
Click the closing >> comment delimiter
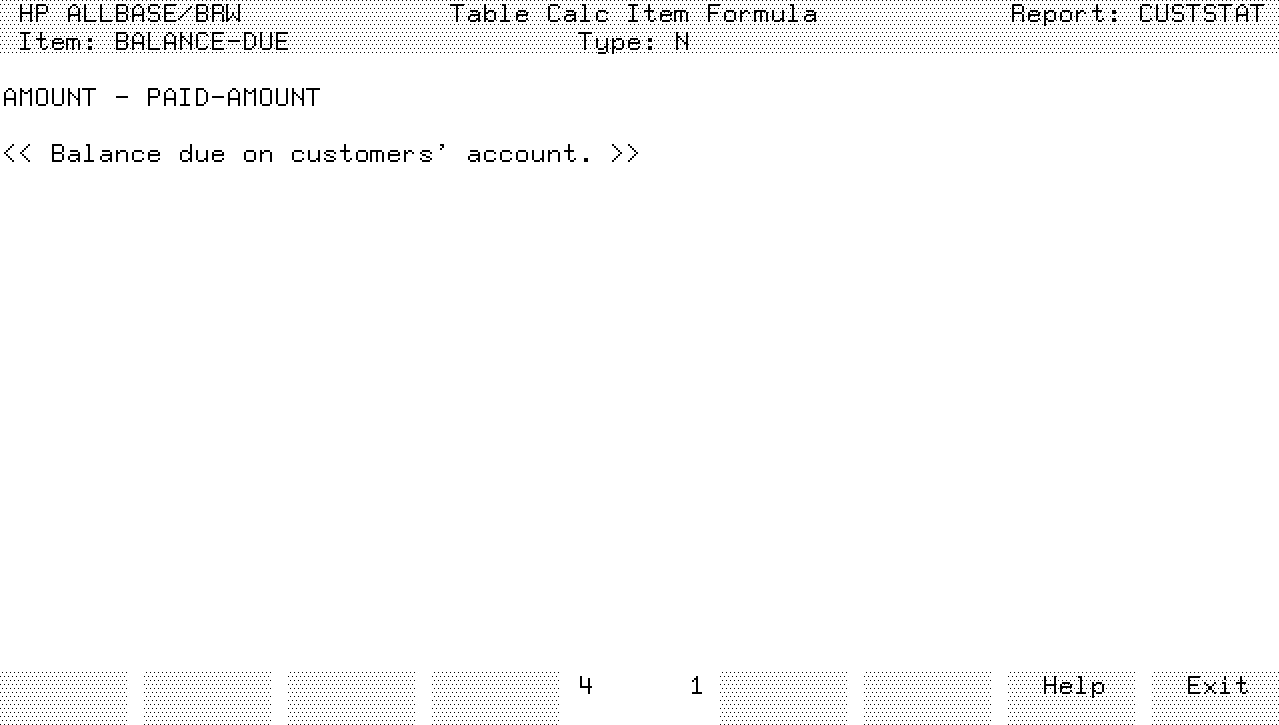[x=625, y=154]
